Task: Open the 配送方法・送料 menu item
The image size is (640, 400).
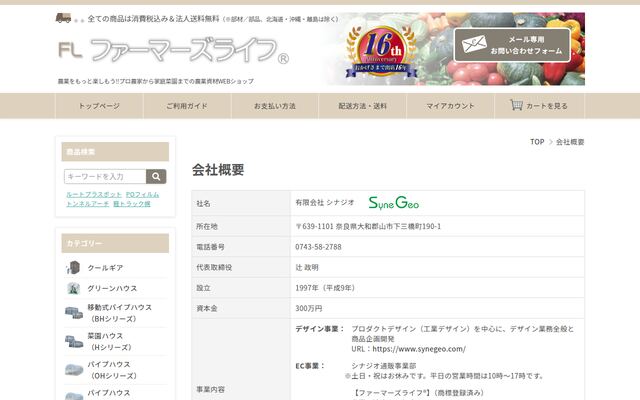Action: click(x=362, y=106)
